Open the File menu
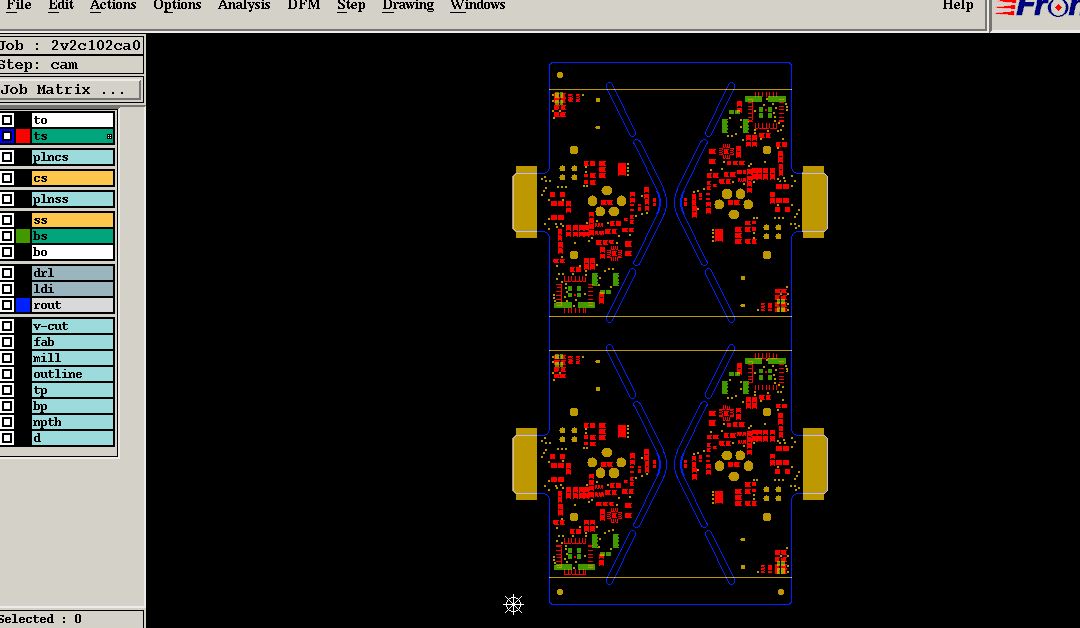The width and height of the screenshot is (1080, 628). coord(19,5)
